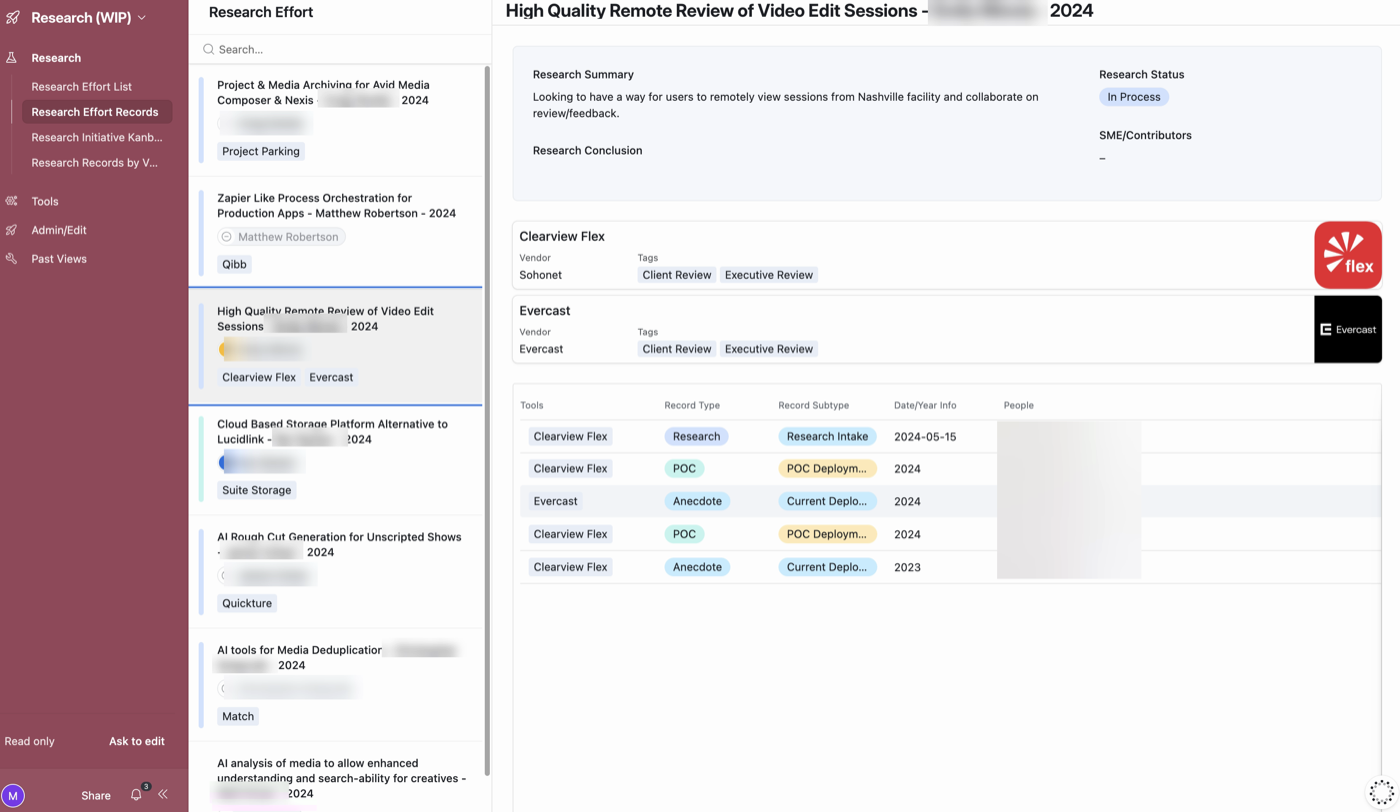Click the Quickture tag
The width and height of the screenshot is (1400, 812).
tap(247, 603)
